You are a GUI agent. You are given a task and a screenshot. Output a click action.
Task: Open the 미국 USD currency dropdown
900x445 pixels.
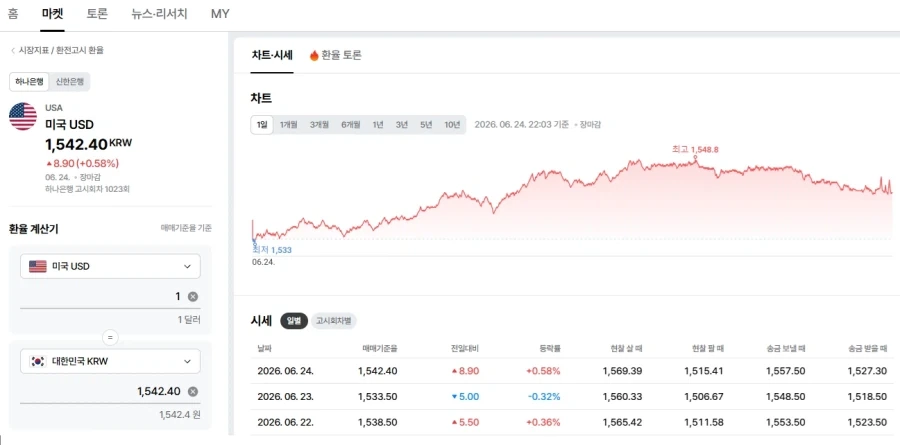[x=110, y=266]
